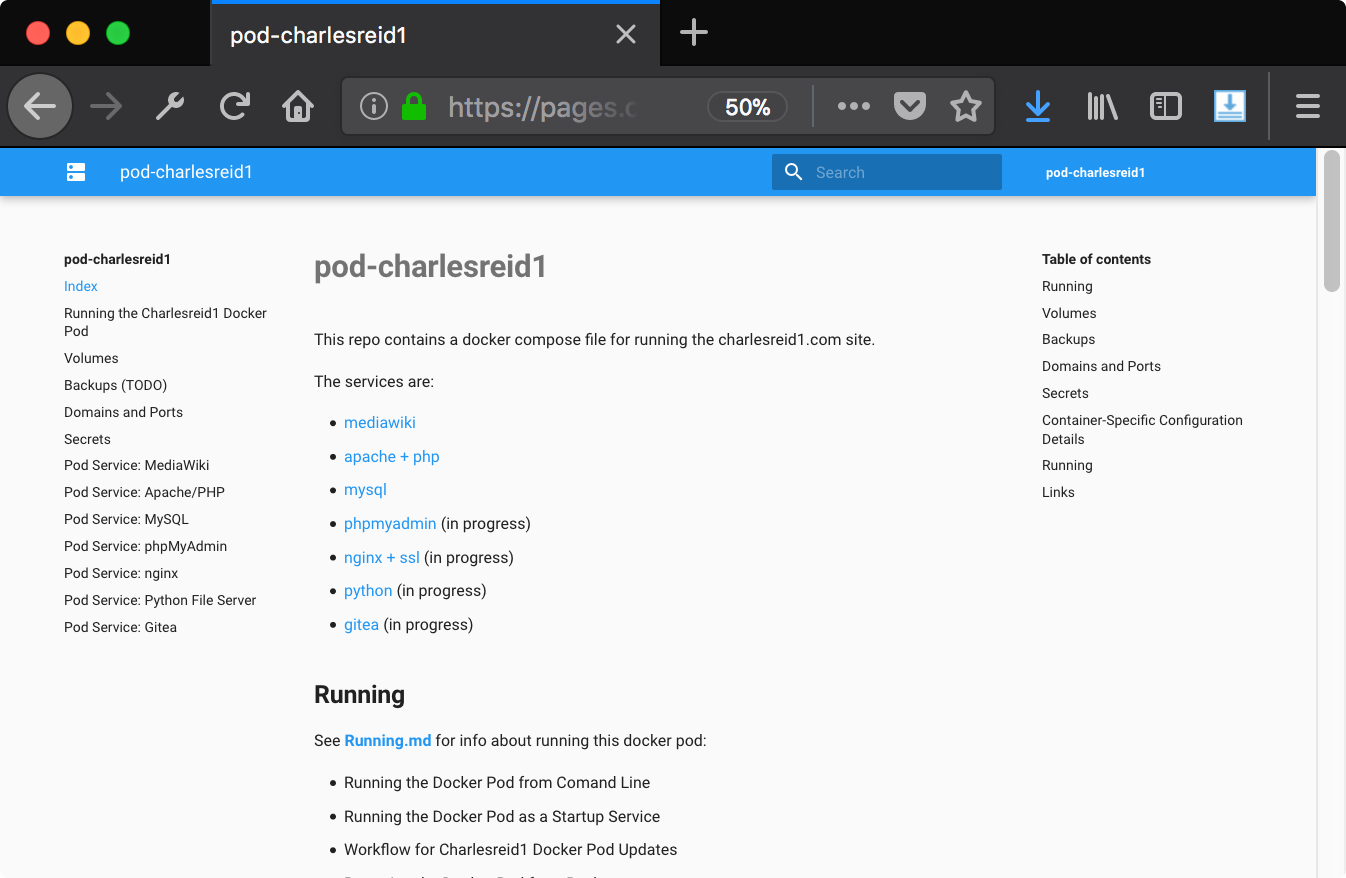Close the pod-charlesreid1 tab

(626, 35)
